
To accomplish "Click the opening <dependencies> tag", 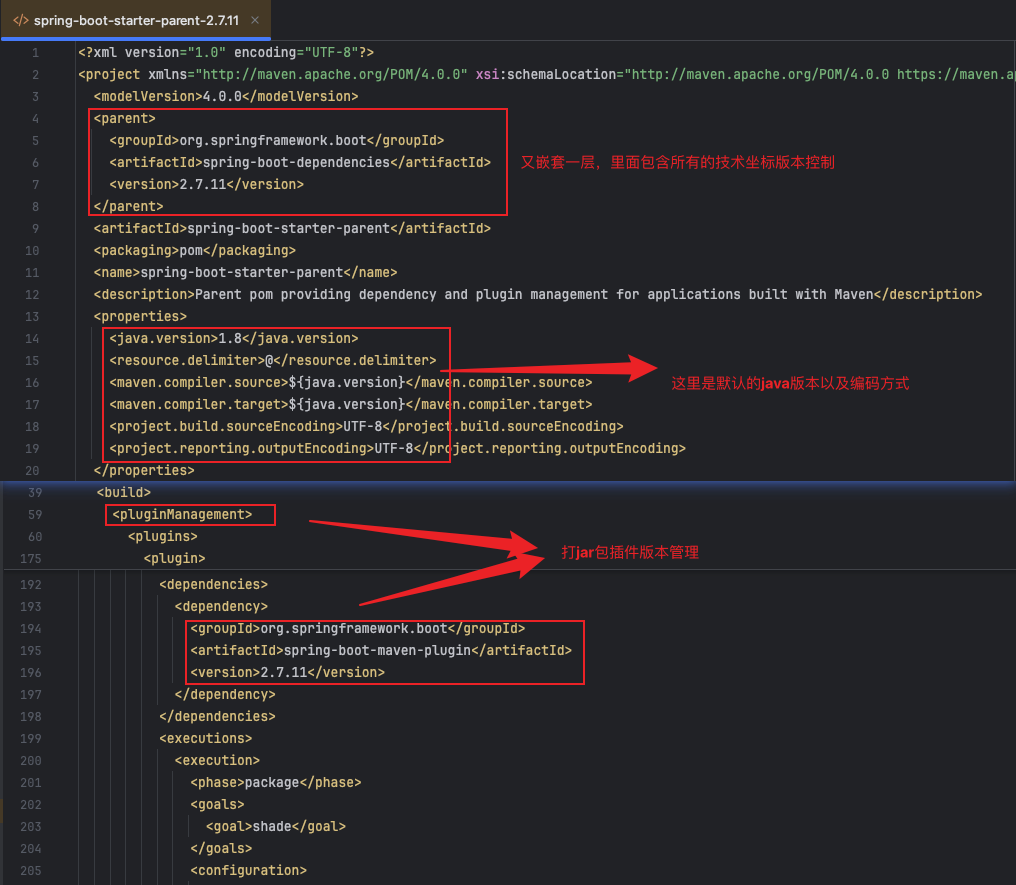I will (x=213, y=584).
